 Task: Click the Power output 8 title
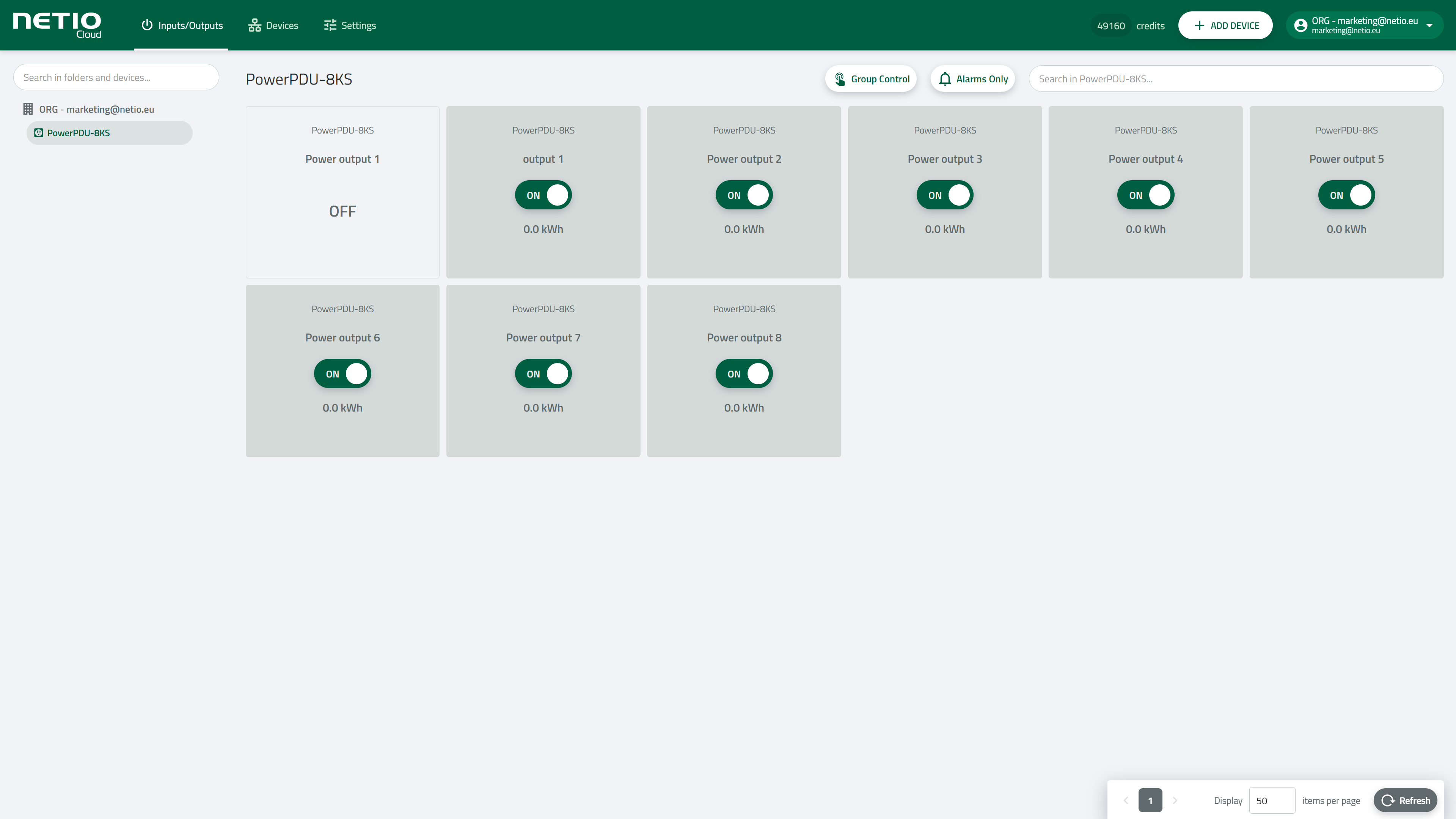(x=744, y=338)
